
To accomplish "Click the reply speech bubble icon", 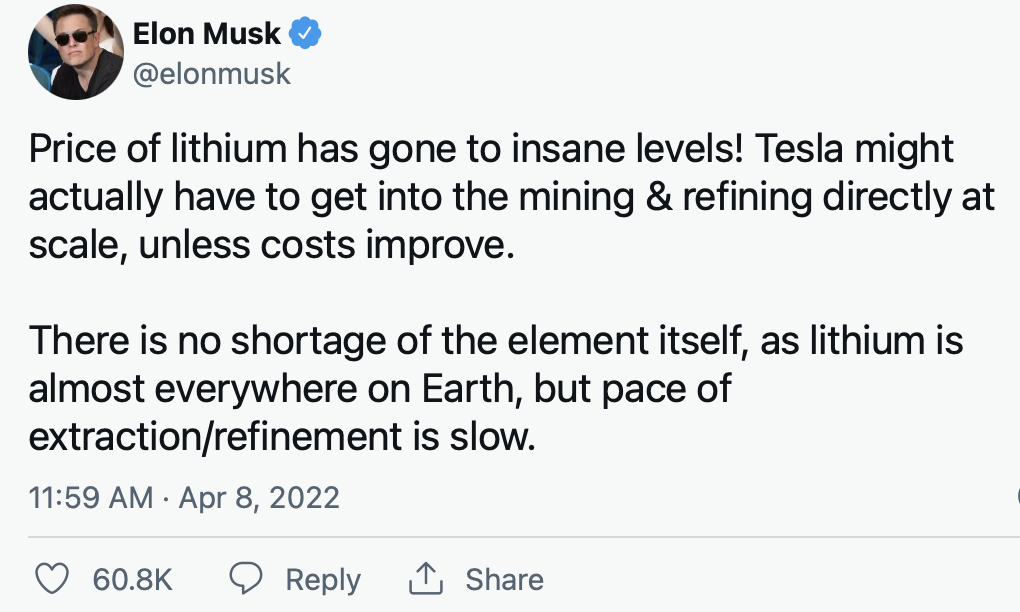I will 246,578.
